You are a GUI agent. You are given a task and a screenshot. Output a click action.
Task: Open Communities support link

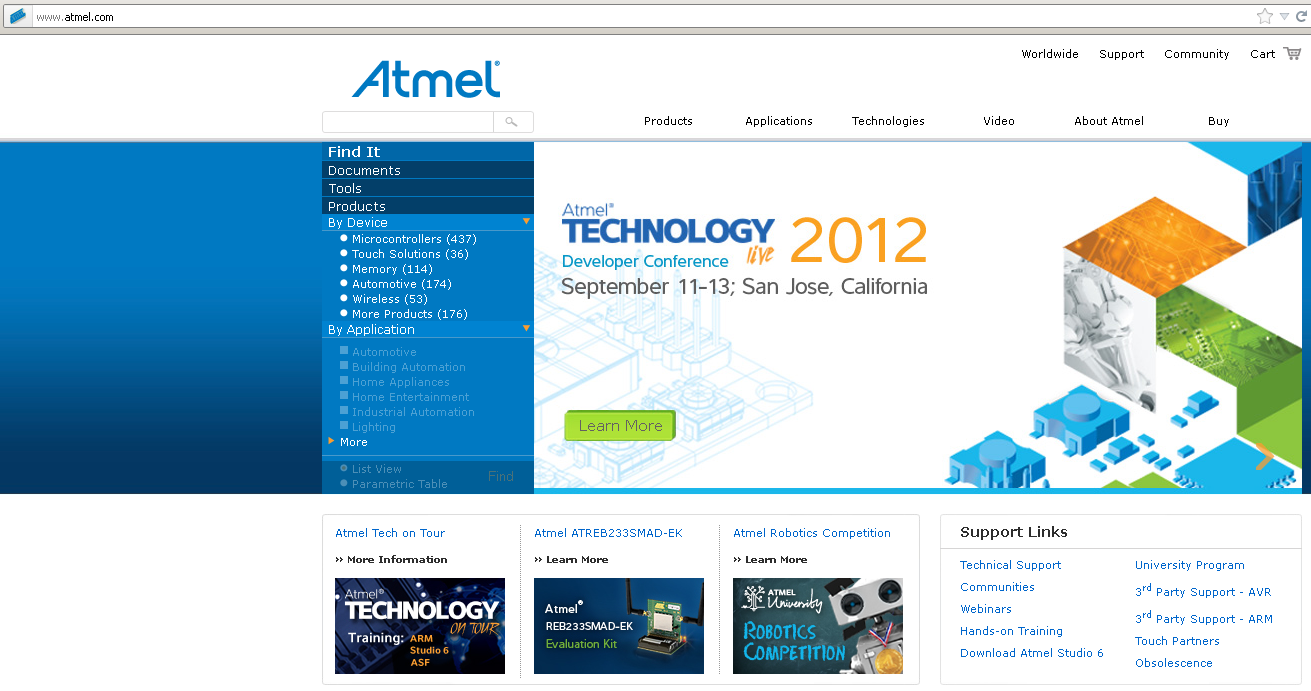pyautogui.click(x=997, y=587)
